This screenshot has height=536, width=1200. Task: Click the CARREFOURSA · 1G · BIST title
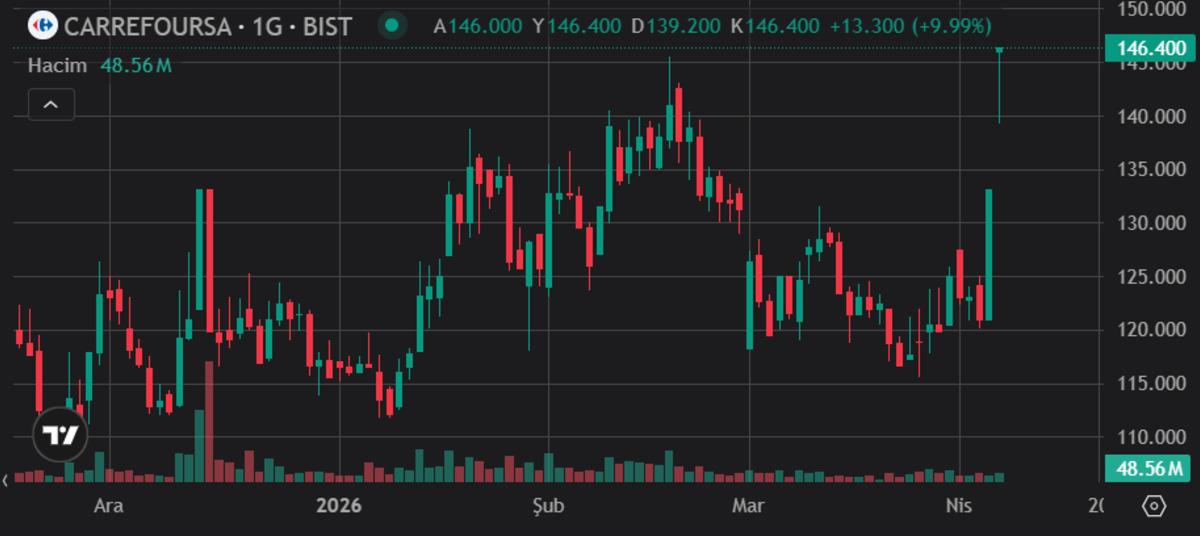pyautogui.click(x=207, y=25)
